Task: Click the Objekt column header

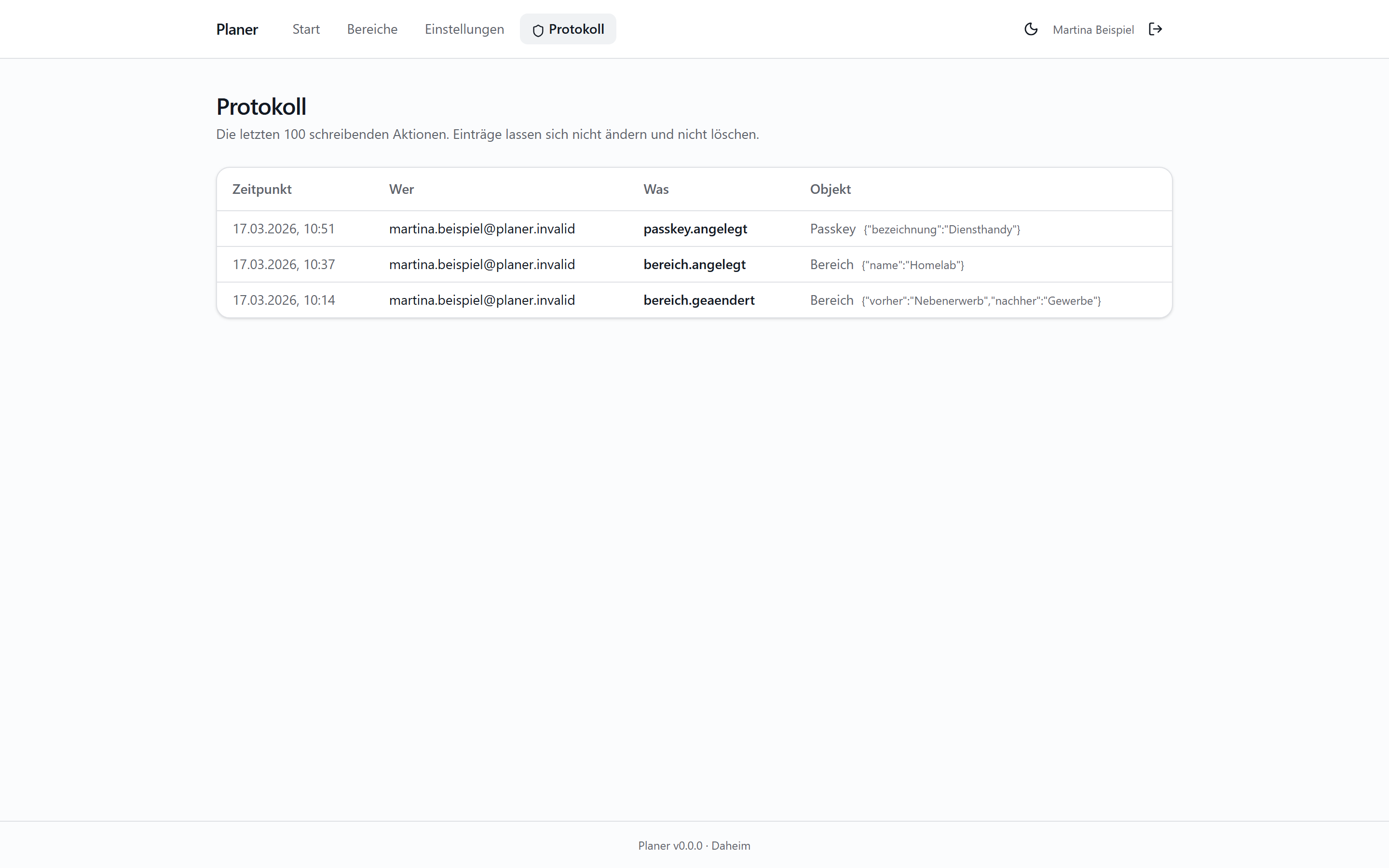Action: [x=830, y=190]
